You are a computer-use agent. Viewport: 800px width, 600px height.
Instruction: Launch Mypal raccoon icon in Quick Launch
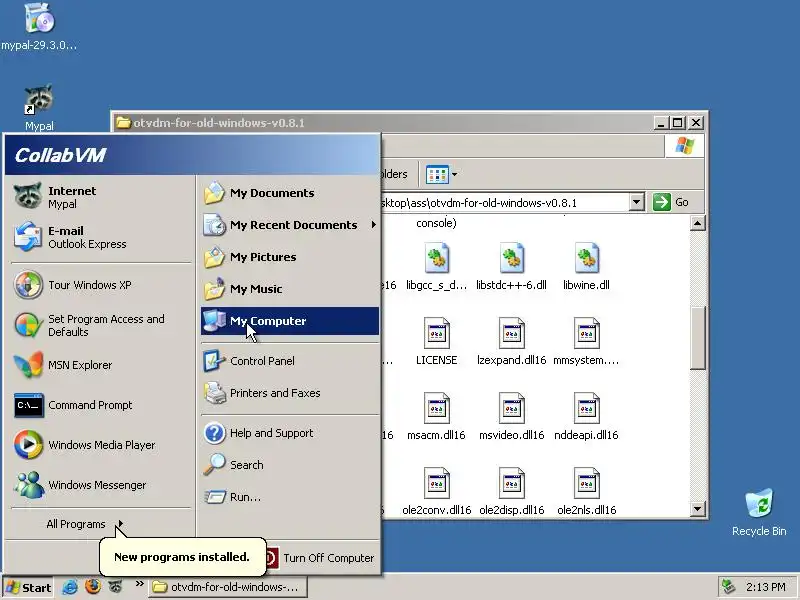[x=116, y=587]
